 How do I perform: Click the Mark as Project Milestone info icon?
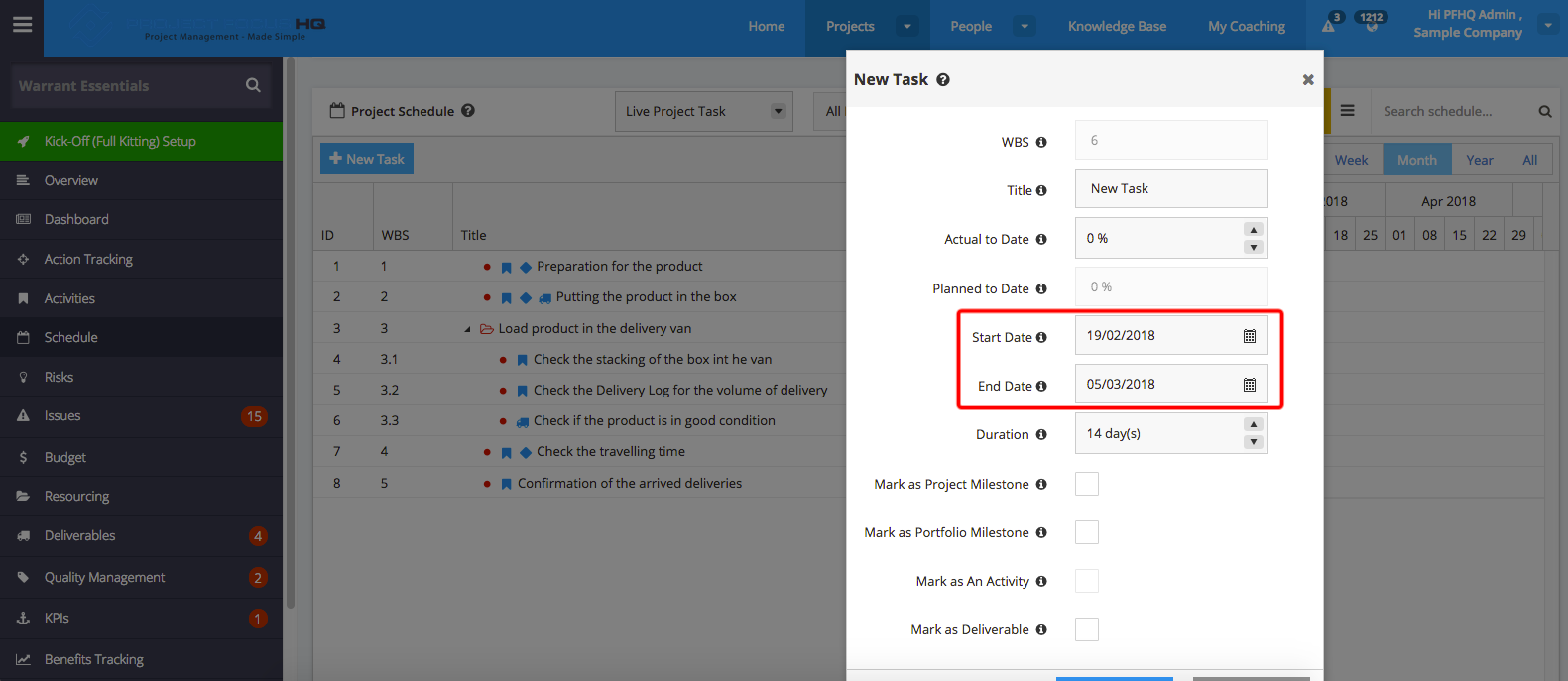(1041, 484)
